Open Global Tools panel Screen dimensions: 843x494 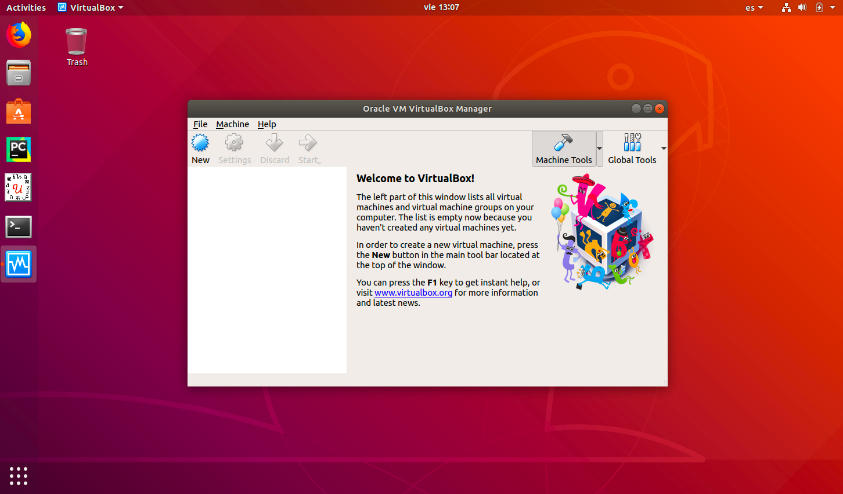[x=632, y=149]
